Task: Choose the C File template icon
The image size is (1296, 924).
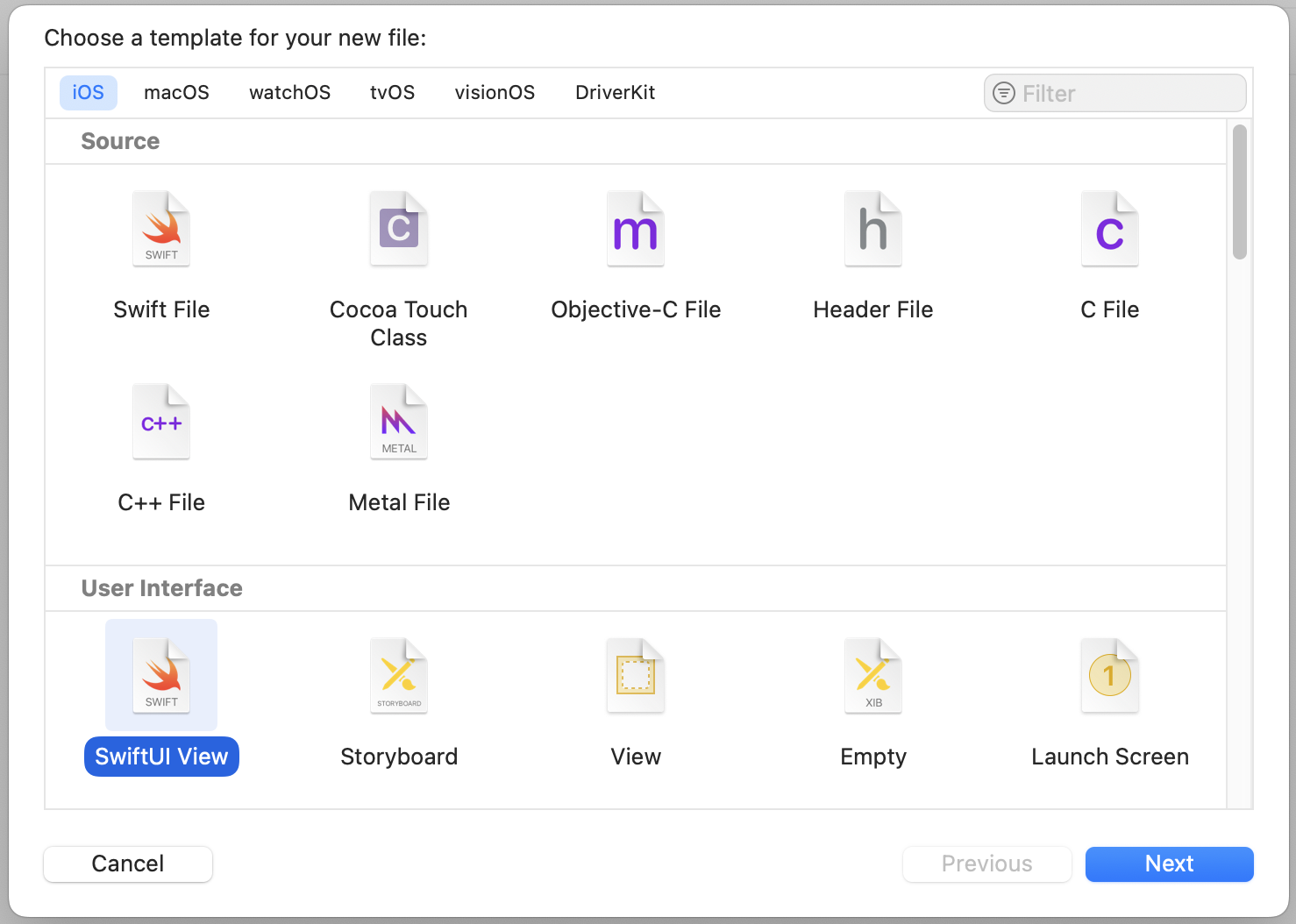Action: click(x=1110, y=229)
